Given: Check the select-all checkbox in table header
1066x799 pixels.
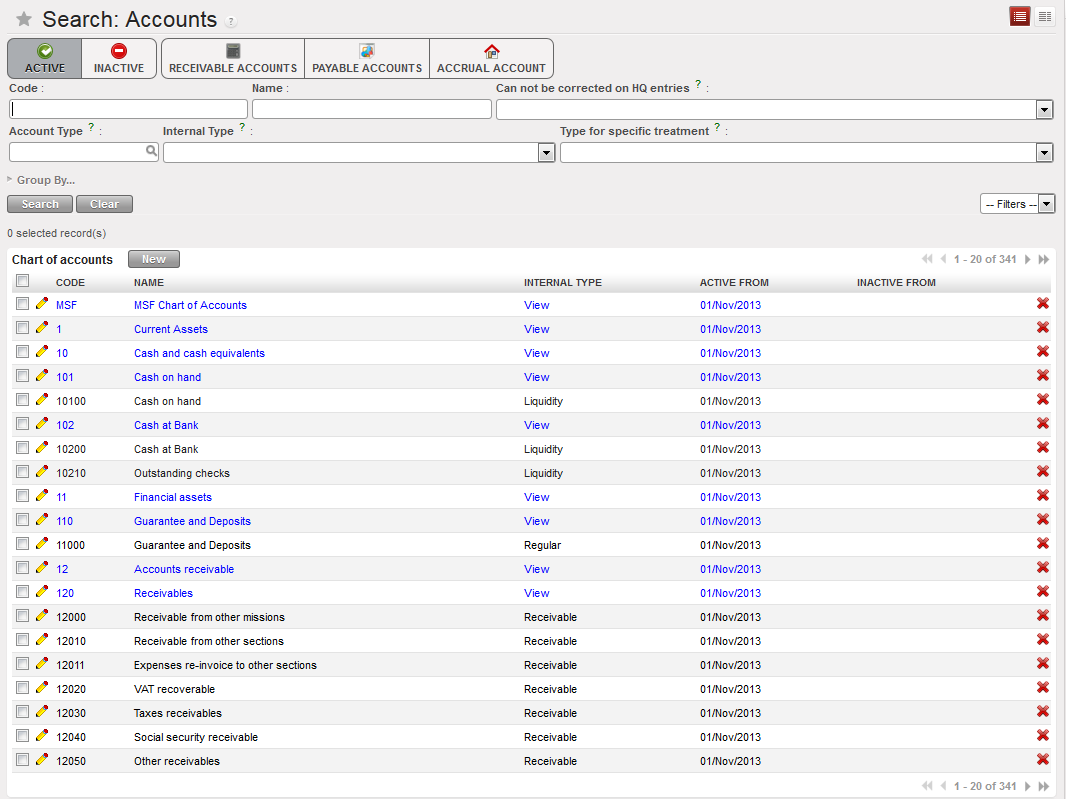Looking at the screenshot, I should (x=23, y=282).
